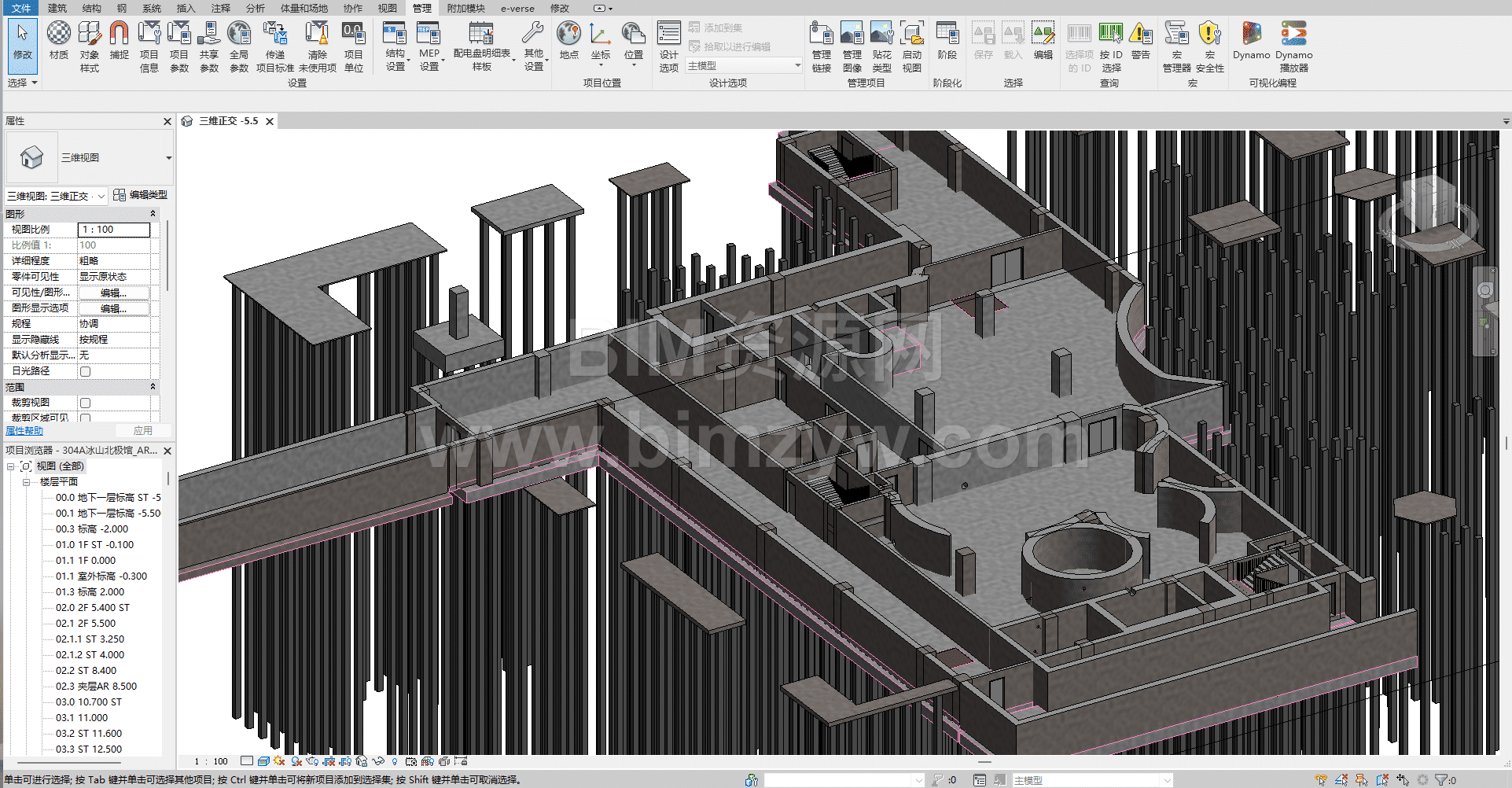Viewport: 1512px width, 788px height.
Task: Collapse the Extents (范围) properties group
Action: [x=153, y=387]
